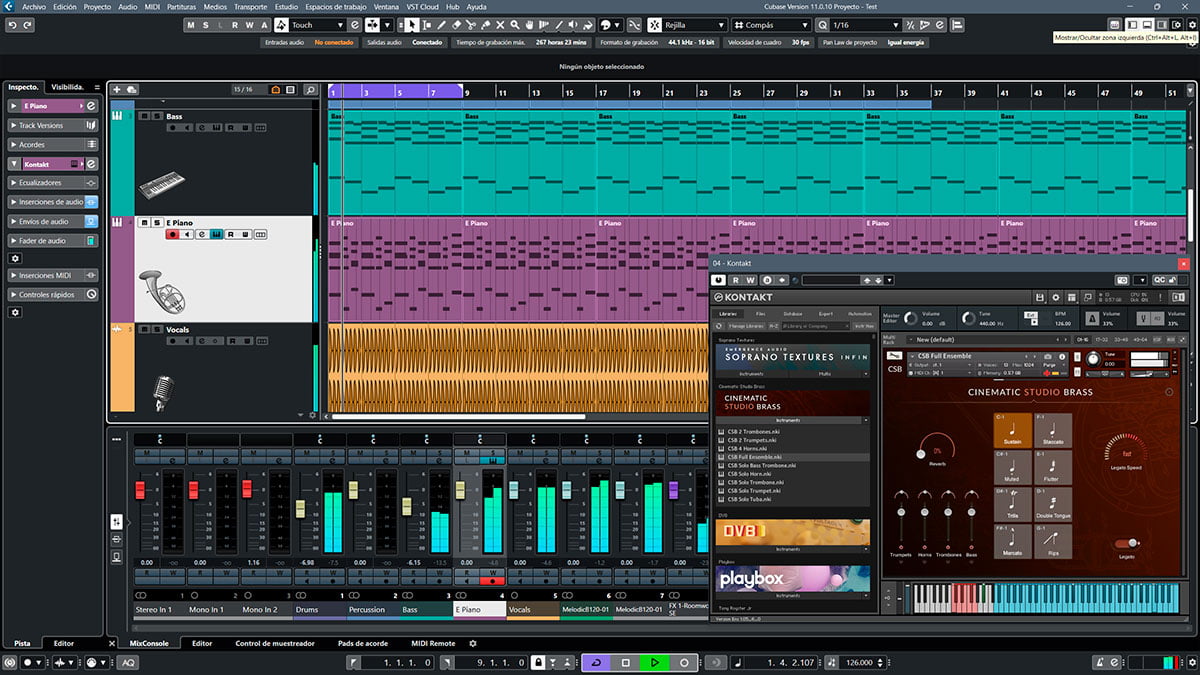Click Kontakt Files browser tab
The width and height of the screenshot is (1200, 675).
tap(761, 314)
